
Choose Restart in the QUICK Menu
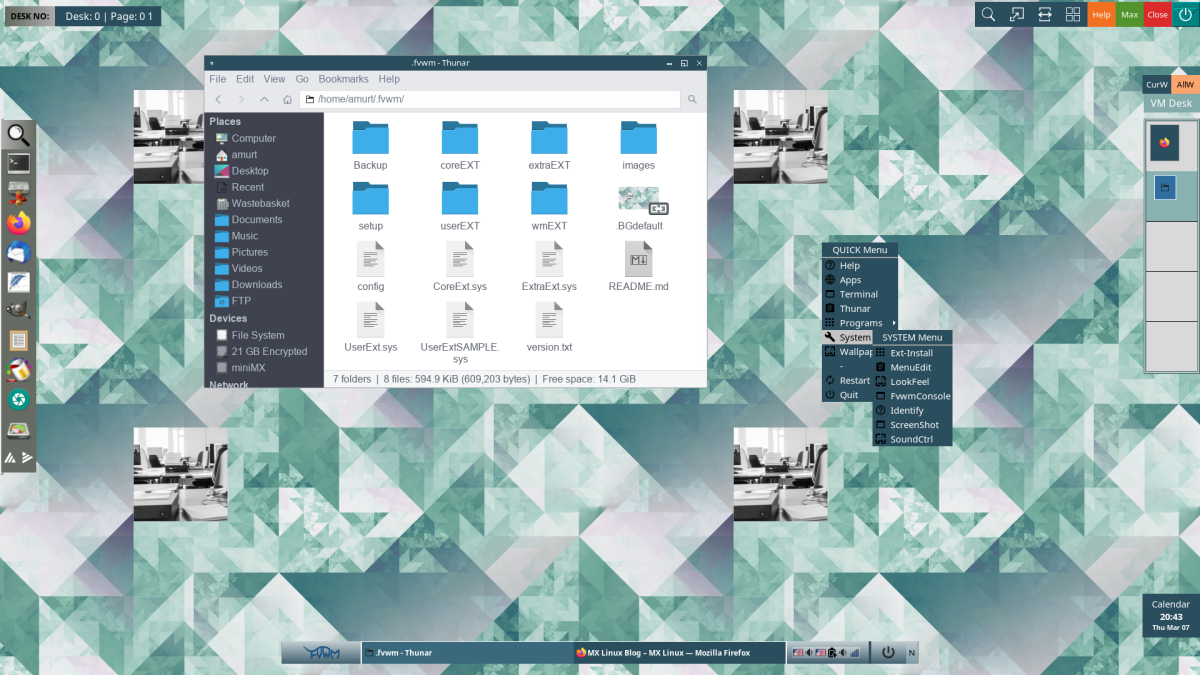[848, 380]
